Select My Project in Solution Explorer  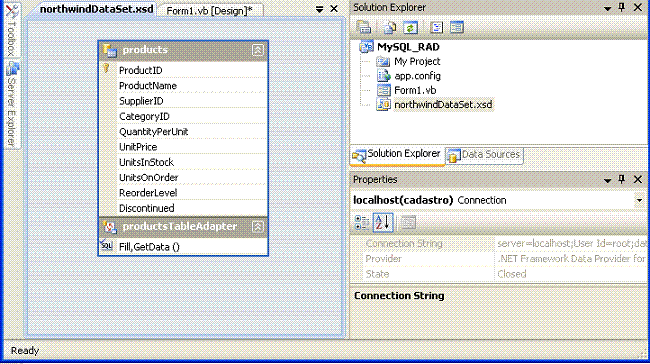[x=417, y=61]
